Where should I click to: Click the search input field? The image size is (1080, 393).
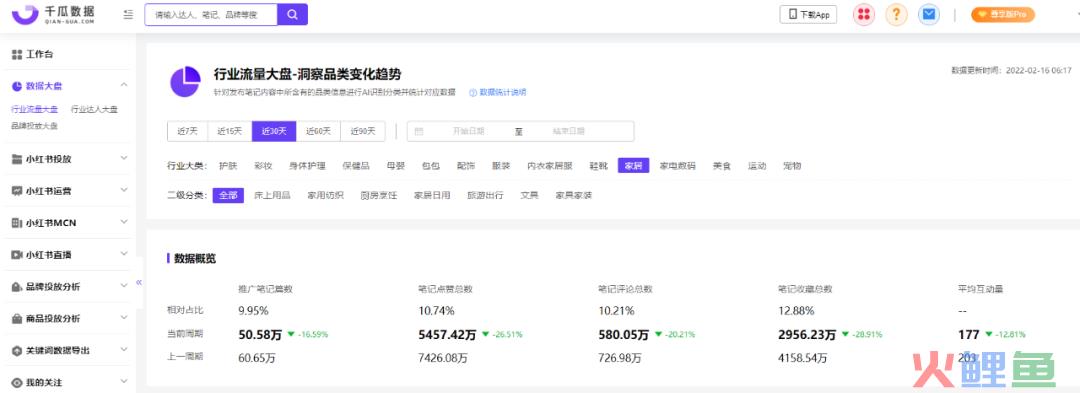(x=211, y=14)
